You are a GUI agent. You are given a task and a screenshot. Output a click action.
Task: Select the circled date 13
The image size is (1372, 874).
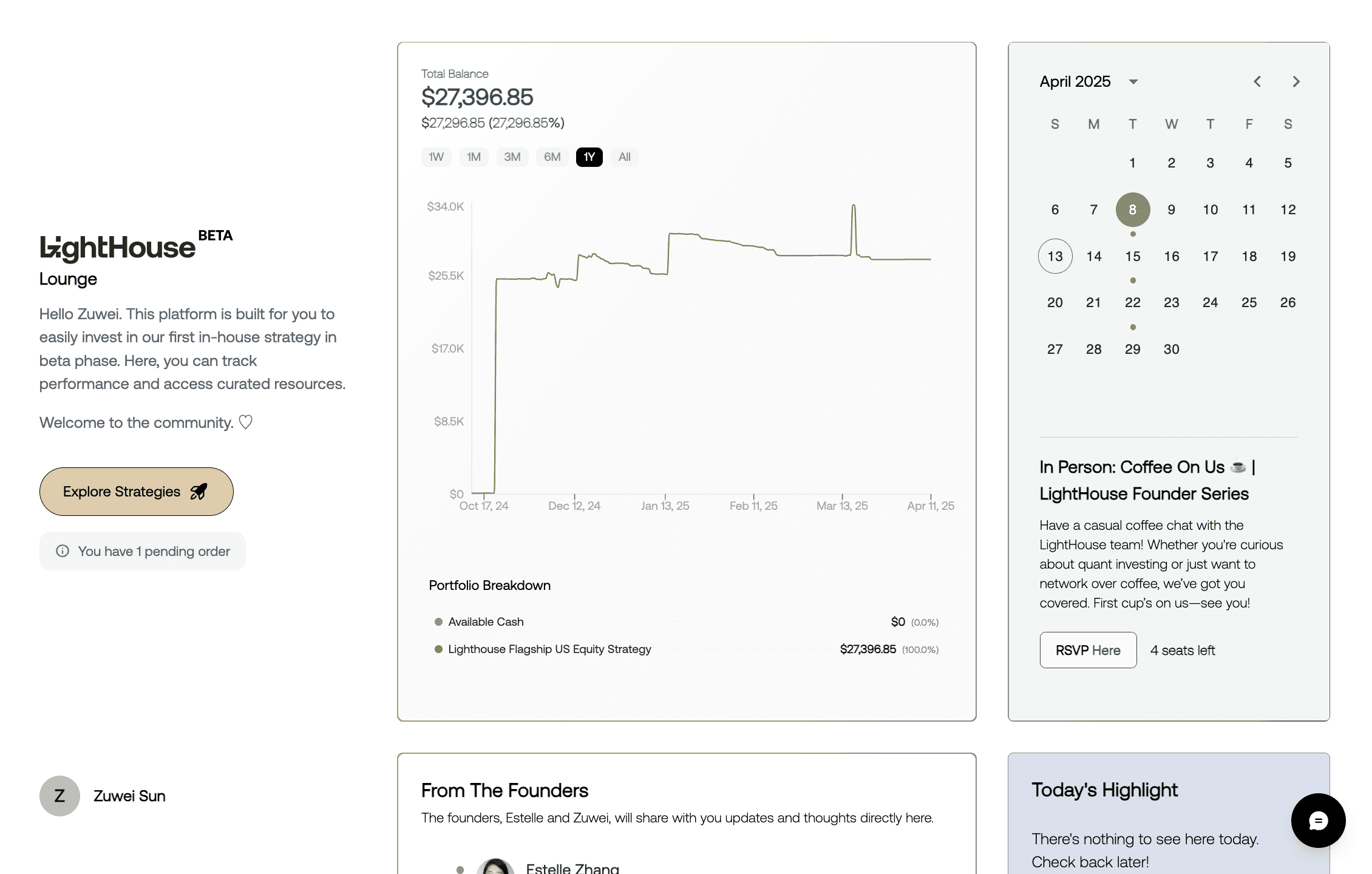1055,256
